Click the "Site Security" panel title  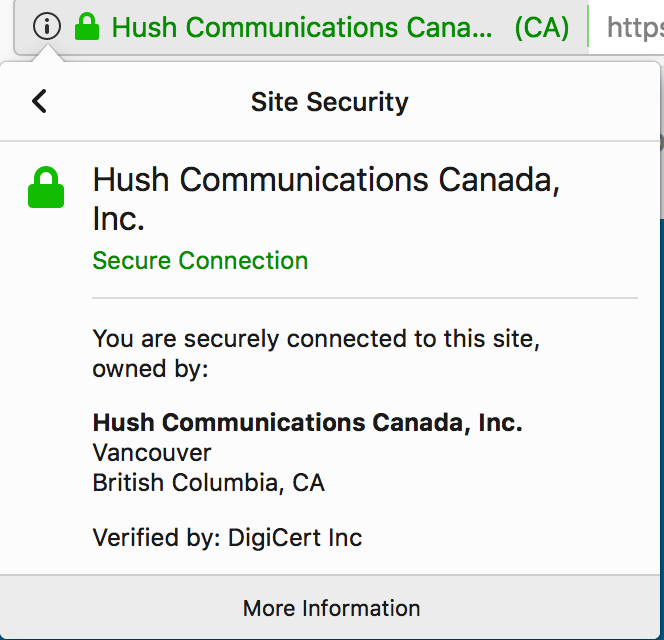tap(329, 102)
